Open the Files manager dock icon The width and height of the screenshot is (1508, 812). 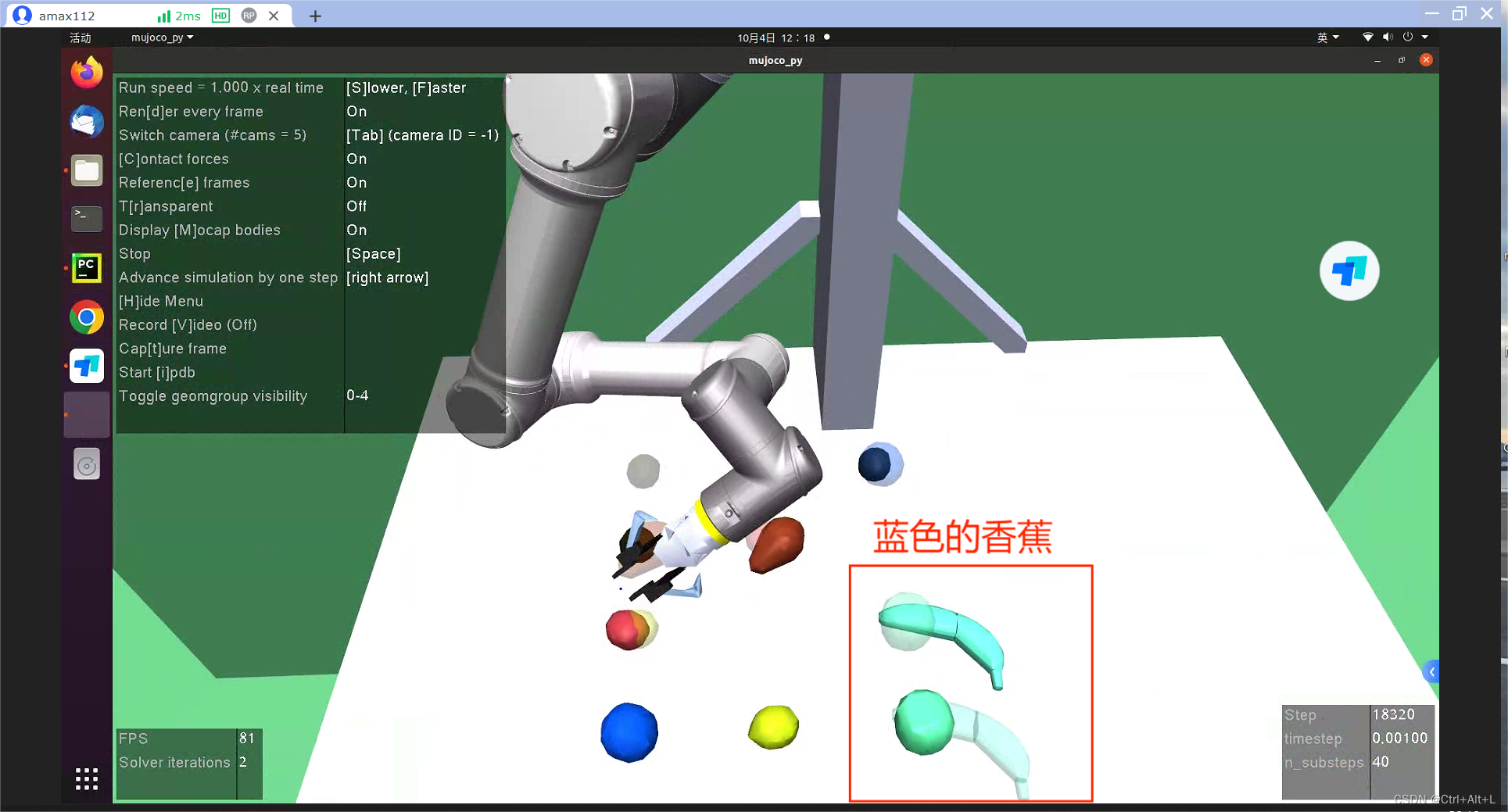(87, 170)
